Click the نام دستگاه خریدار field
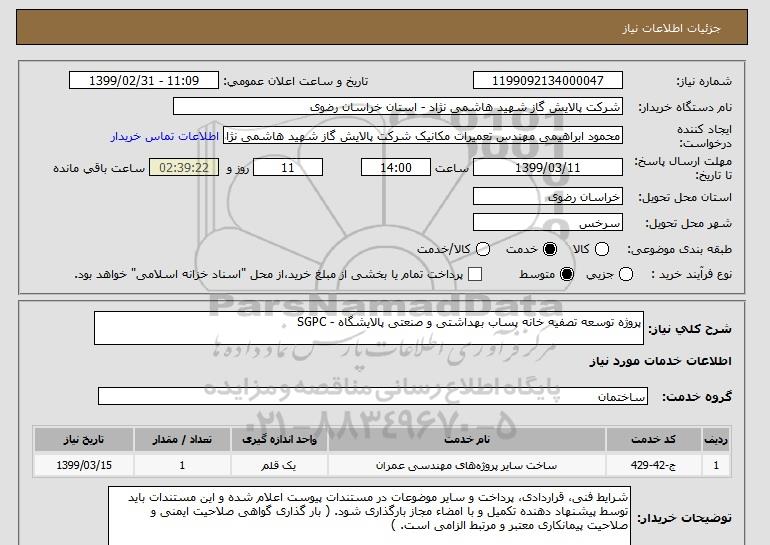The width and height of the screenshot is (770, 545). pos(398,107)
